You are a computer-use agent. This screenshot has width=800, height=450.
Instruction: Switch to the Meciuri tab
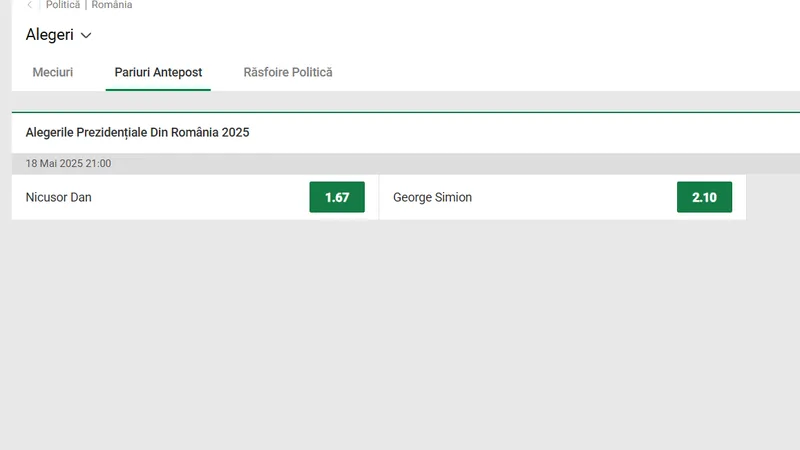53,72
